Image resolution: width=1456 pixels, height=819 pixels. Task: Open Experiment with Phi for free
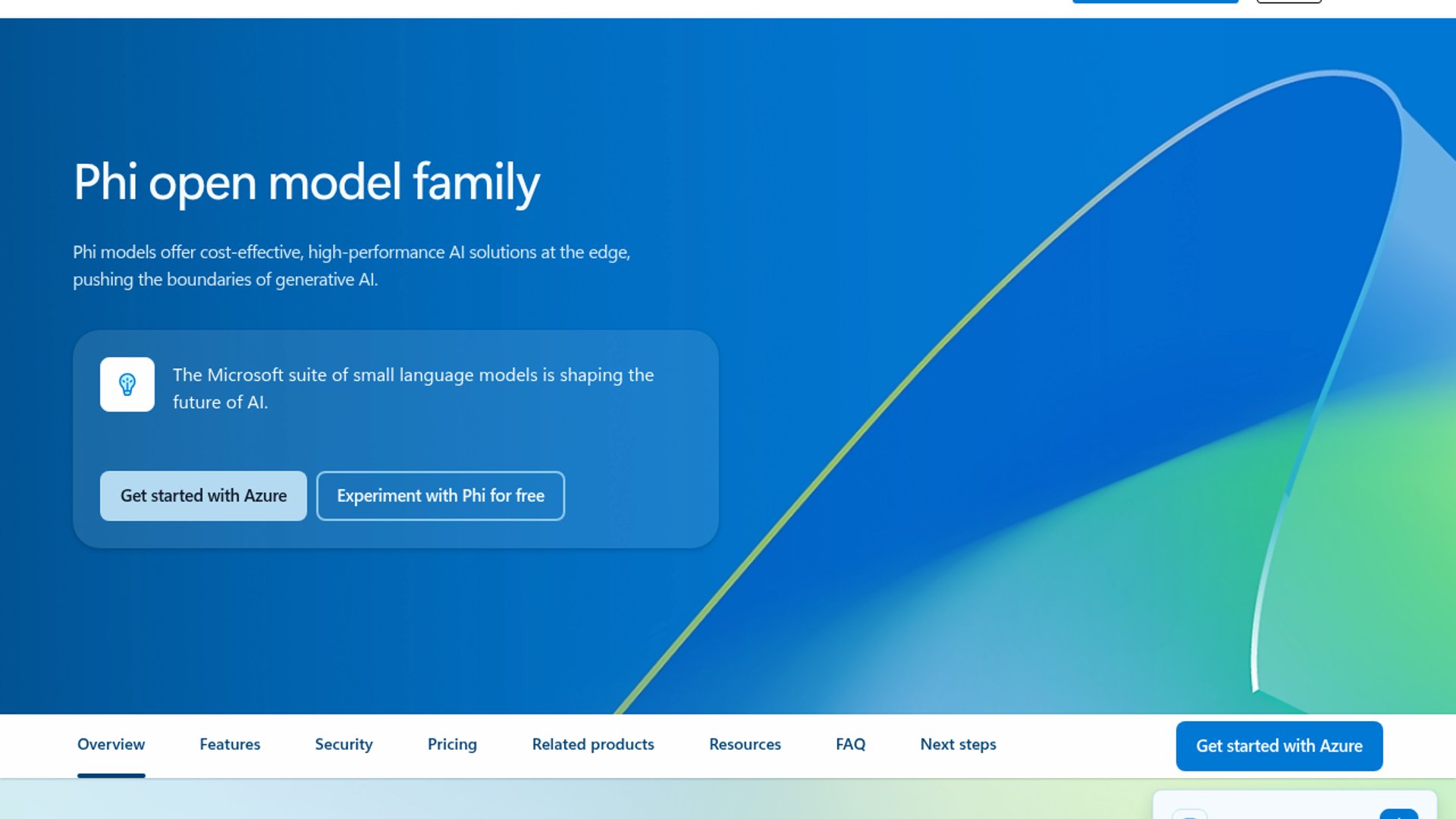440,496
